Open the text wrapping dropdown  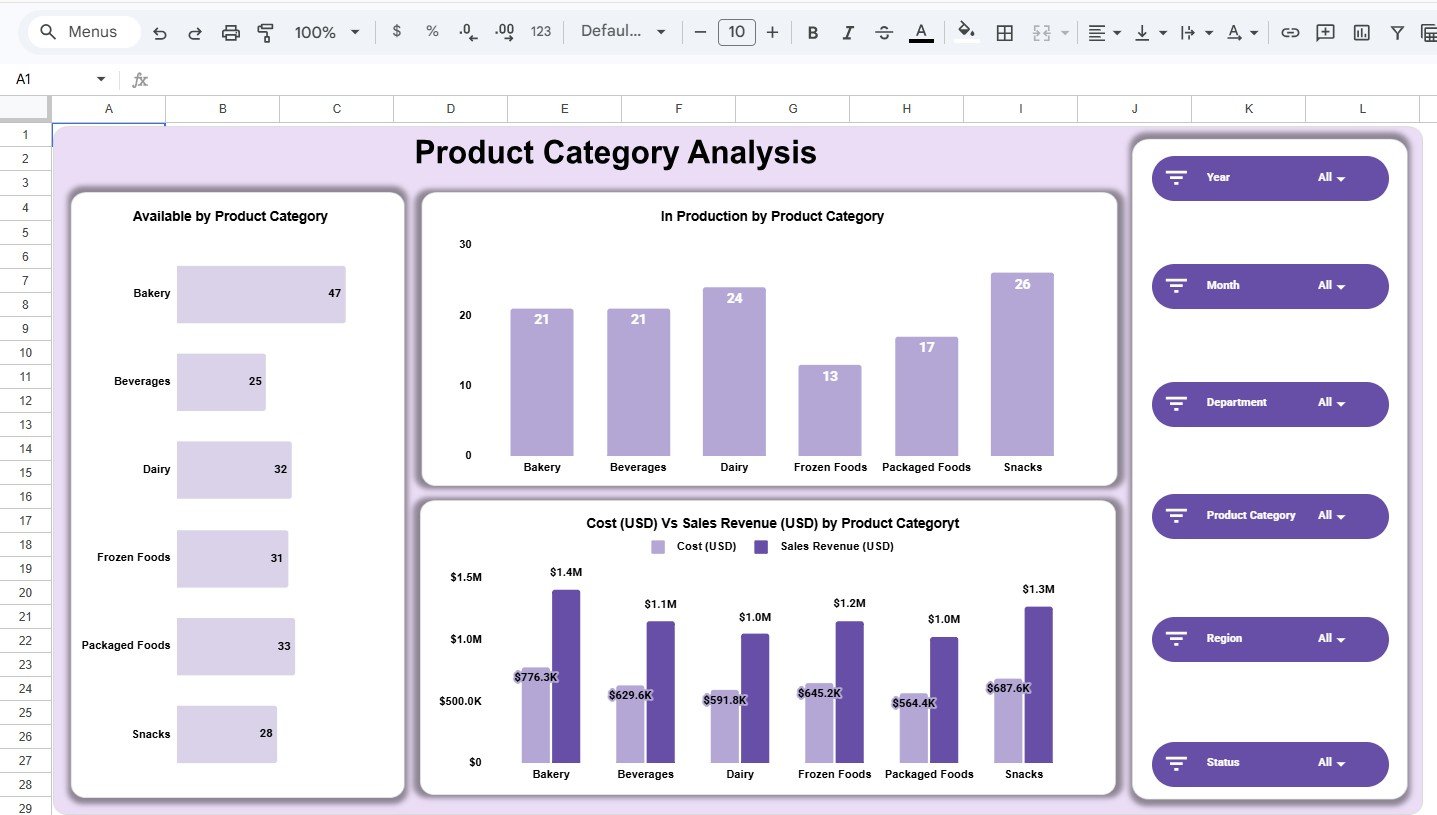click(1197, 33)
